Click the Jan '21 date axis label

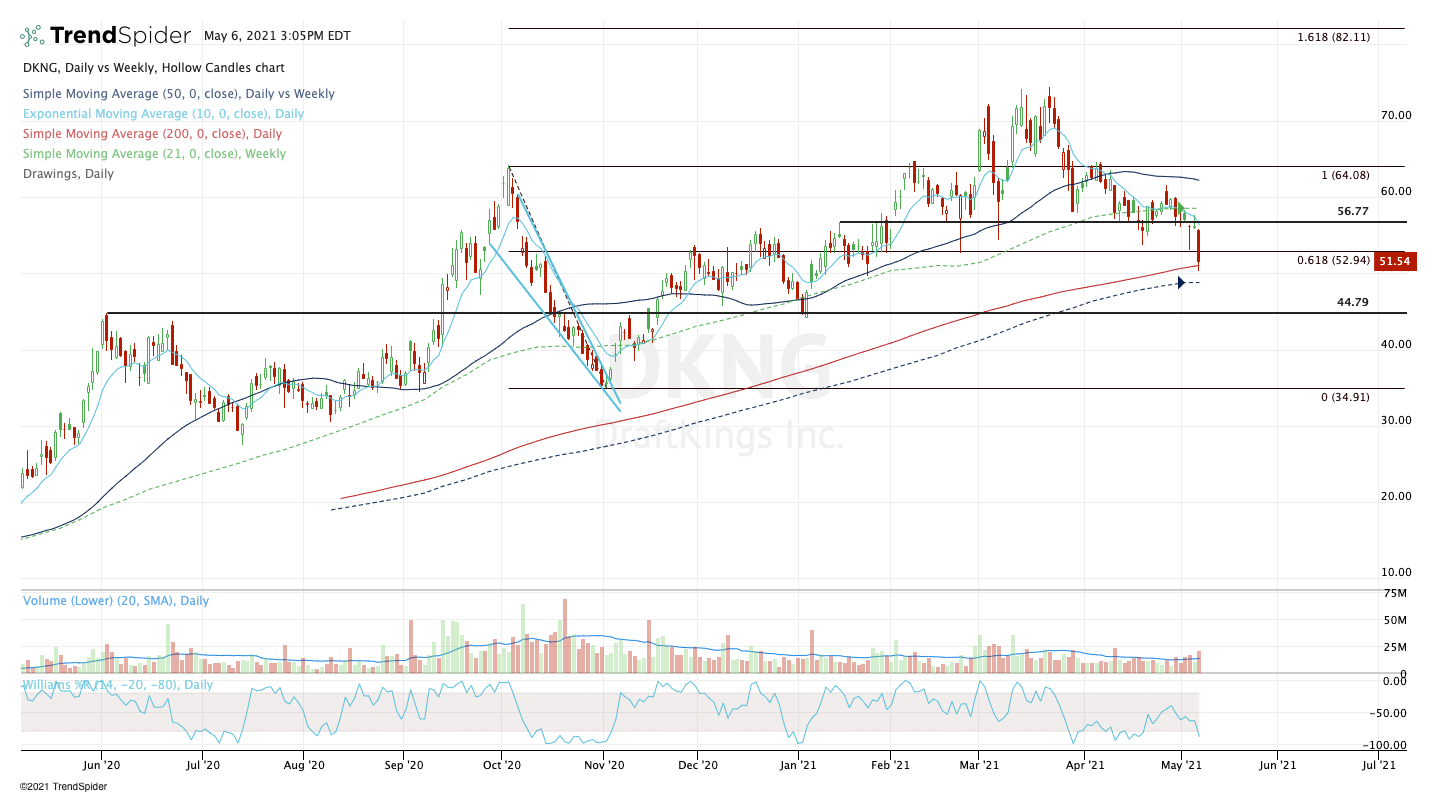[797, 766]
